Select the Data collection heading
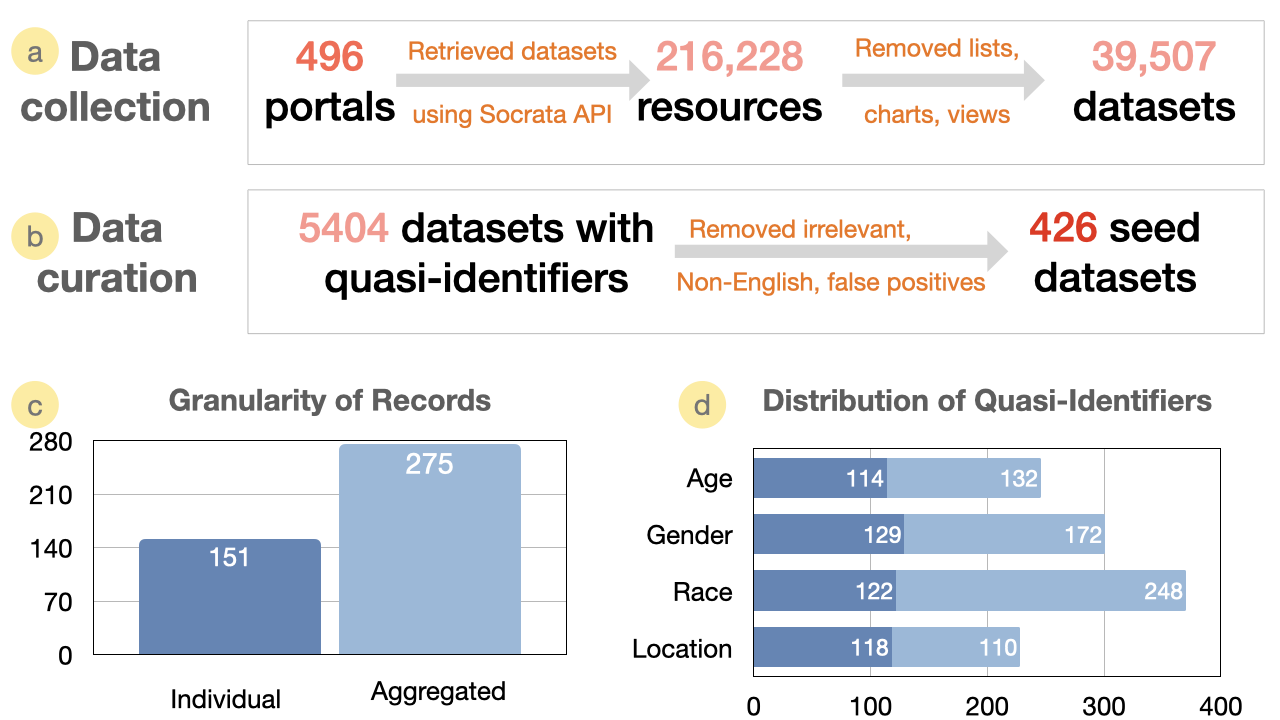The image size is (1280, 720). 115,82
